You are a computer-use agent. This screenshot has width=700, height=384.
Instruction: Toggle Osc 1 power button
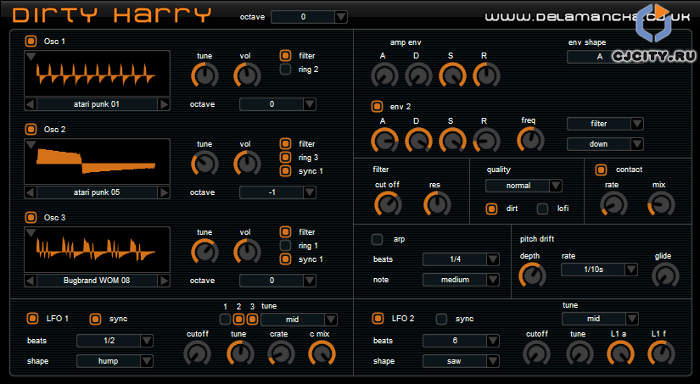coord(31,41)
